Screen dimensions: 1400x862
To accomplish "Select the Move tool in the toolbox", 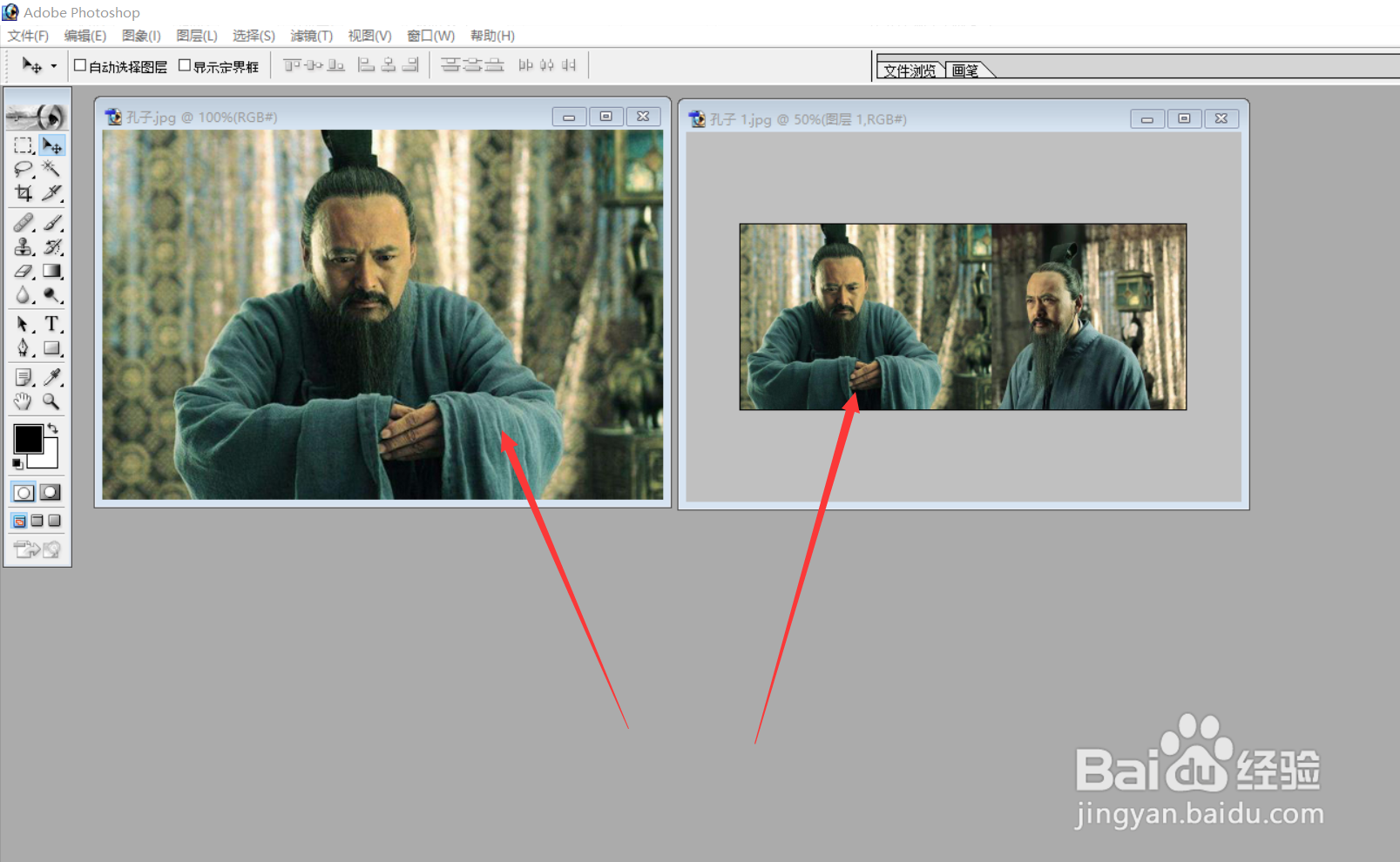I will (x=52, y=145).
